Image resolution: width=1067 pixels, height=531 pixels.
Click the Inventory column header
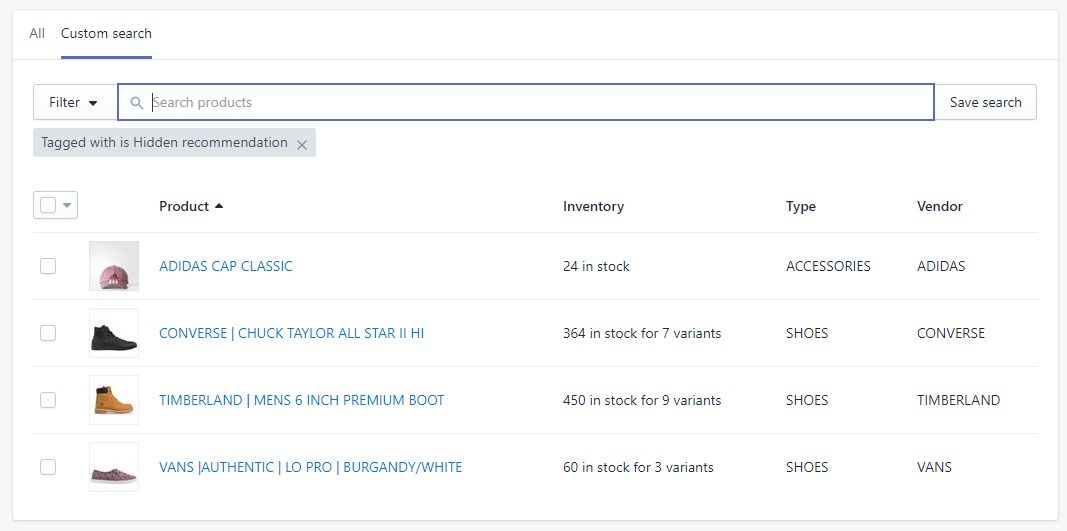[593, 206]
